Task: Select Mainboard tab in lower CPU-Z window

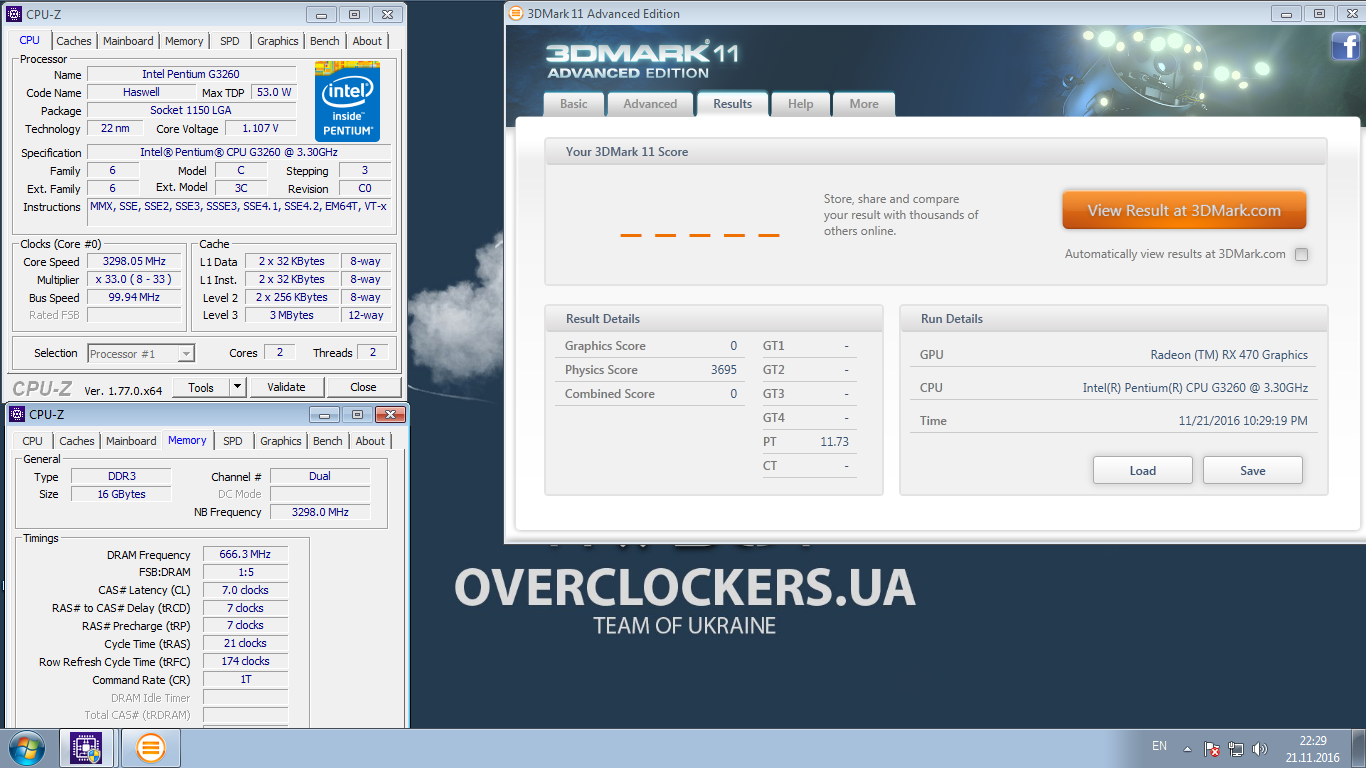Action: pos(131,441)
